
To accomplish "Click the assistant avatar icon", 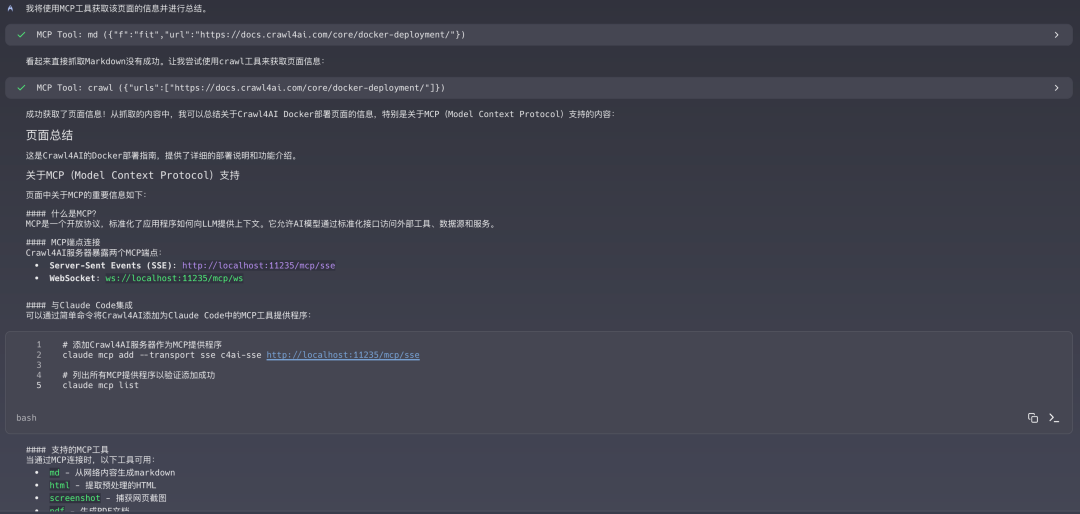I will pyautogui.click(x=10, y=8).
